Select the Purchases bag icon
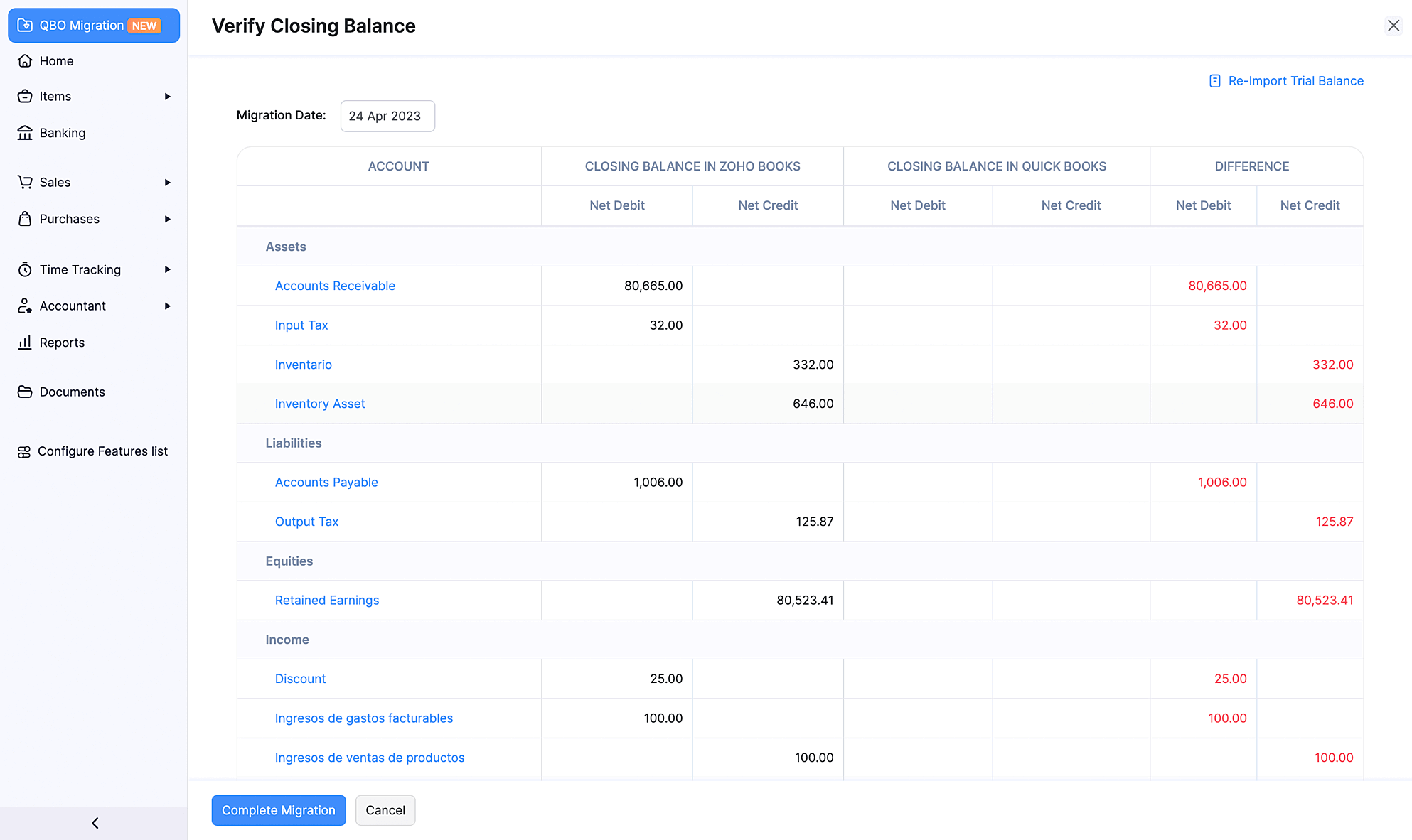This screenshot has height=840, width=1412. [x=25, y=219]
